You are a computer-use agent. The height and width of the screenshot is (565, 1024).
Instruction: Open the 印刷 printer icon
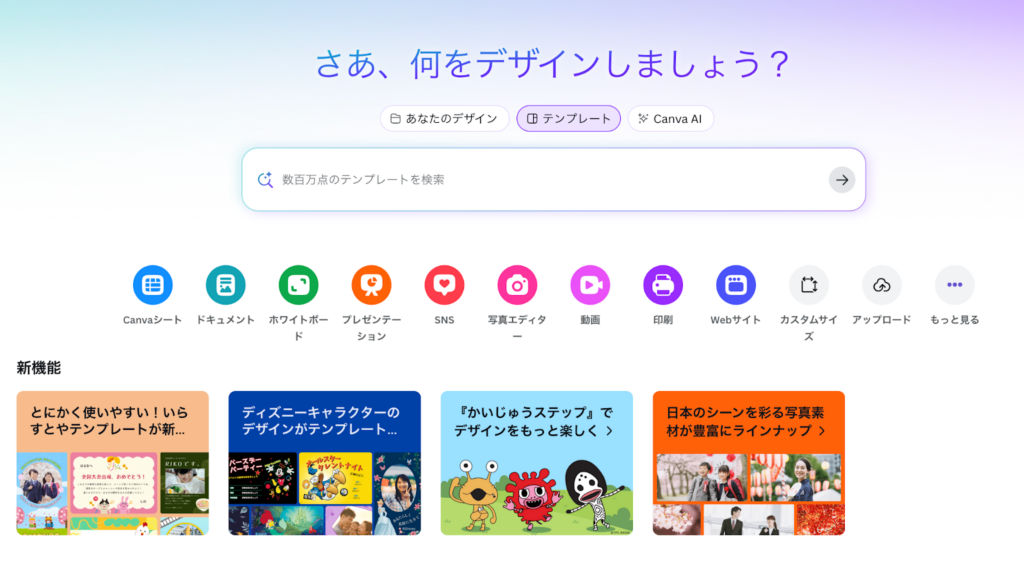pos(663,285)
